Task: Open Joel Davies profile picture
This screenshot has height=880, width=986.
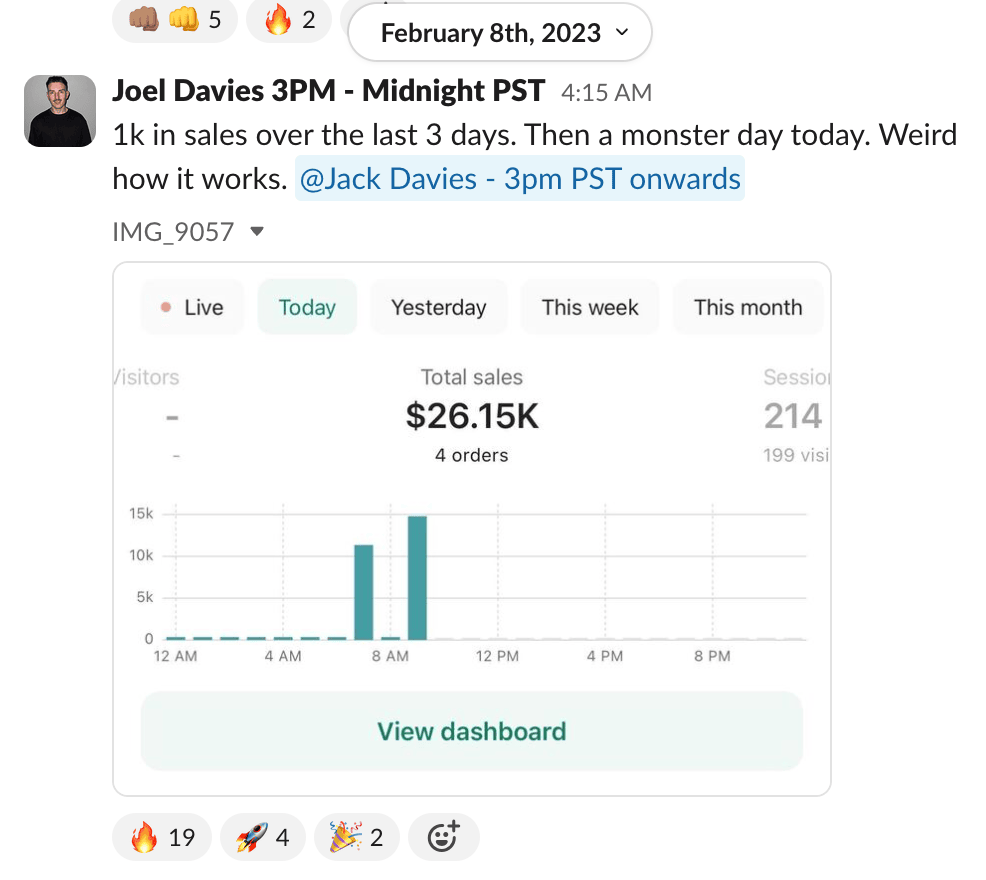Action: [x=60, y=110]
